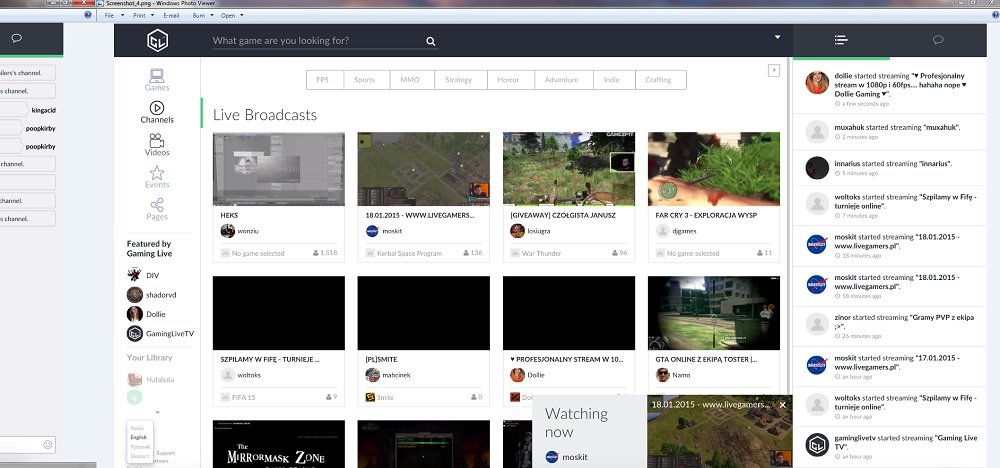Select the Strategy category tab
This screenshot has height=468, width=1000.
[x=459, y=80]
